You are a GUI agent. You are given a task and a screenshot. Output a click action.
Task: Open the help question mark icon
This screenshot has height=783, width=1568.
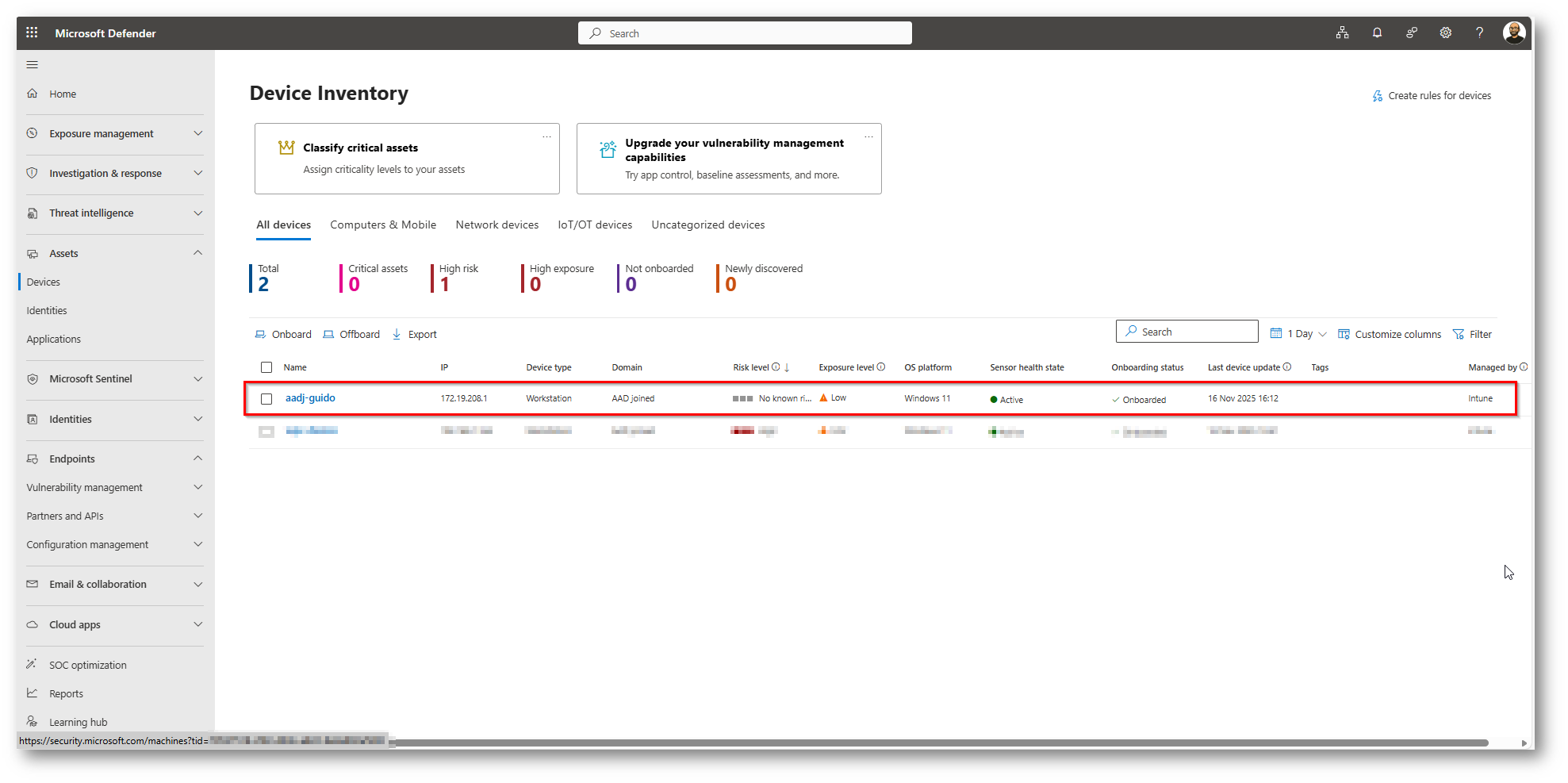[1479, 33]
